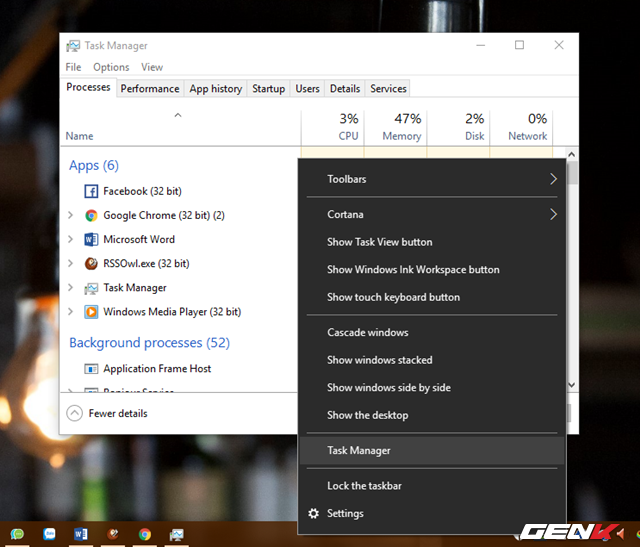Click the Microsoft Word icon in Apps list
This screenshot has height=547, width=640.
tap(91, 239)
